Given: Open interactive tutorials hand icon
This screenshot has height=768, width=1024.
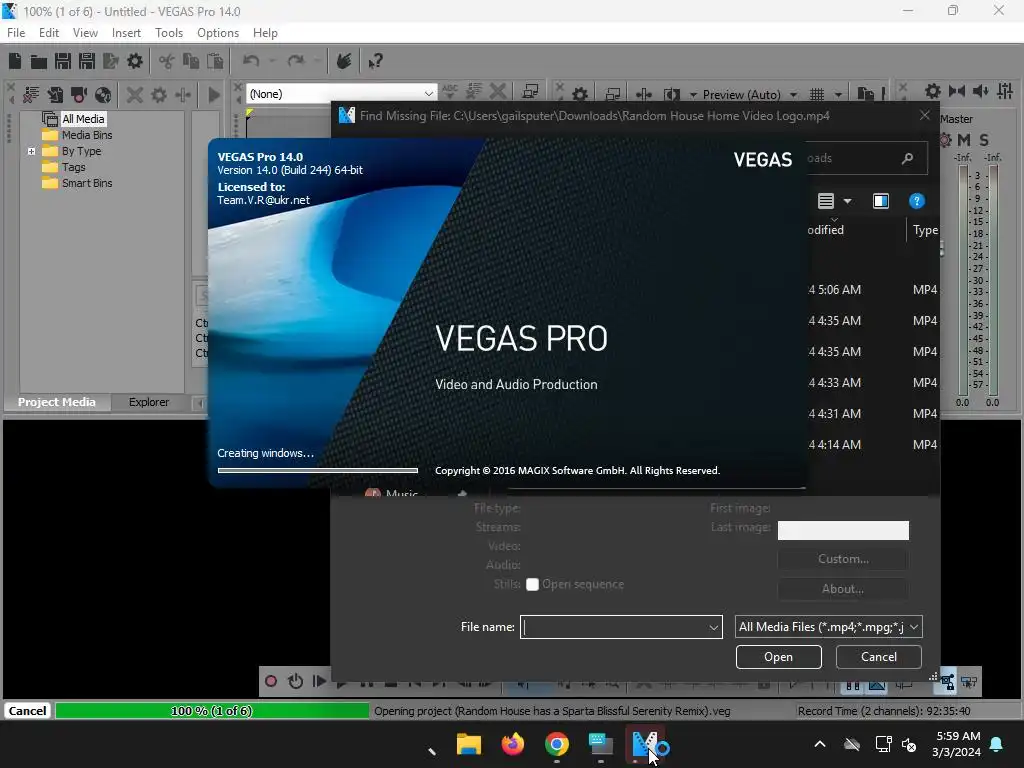Looking at the screenshot, I should coord(344,61).
